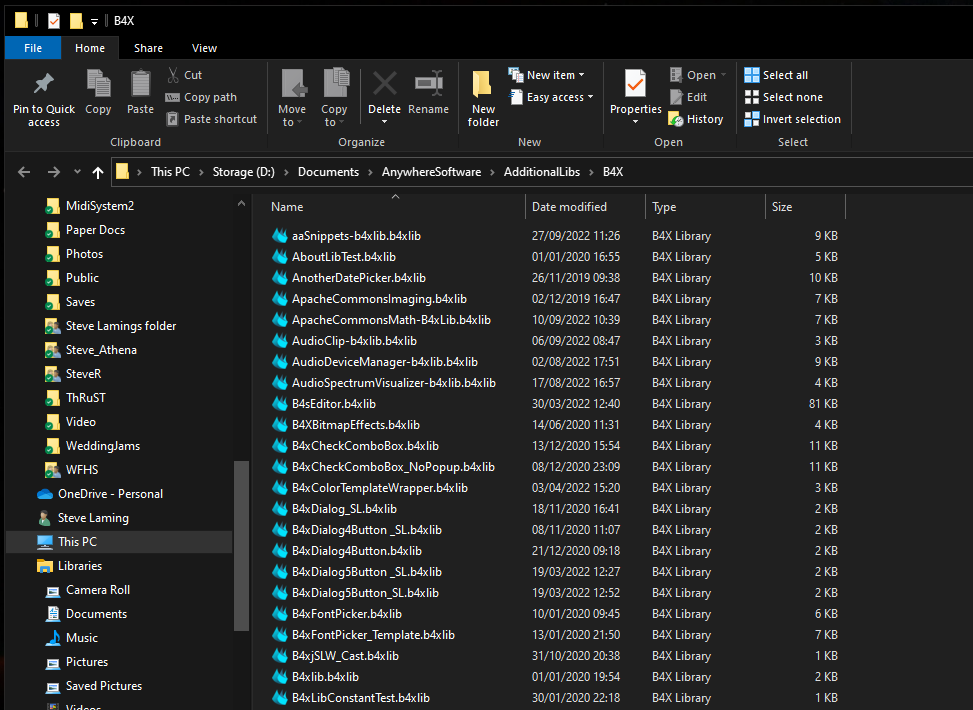Click the Paste icon in the ribbon
Image resolution: width=973 pixels, height=710 pixels.
pyautogui.click(x=140, y=84)
